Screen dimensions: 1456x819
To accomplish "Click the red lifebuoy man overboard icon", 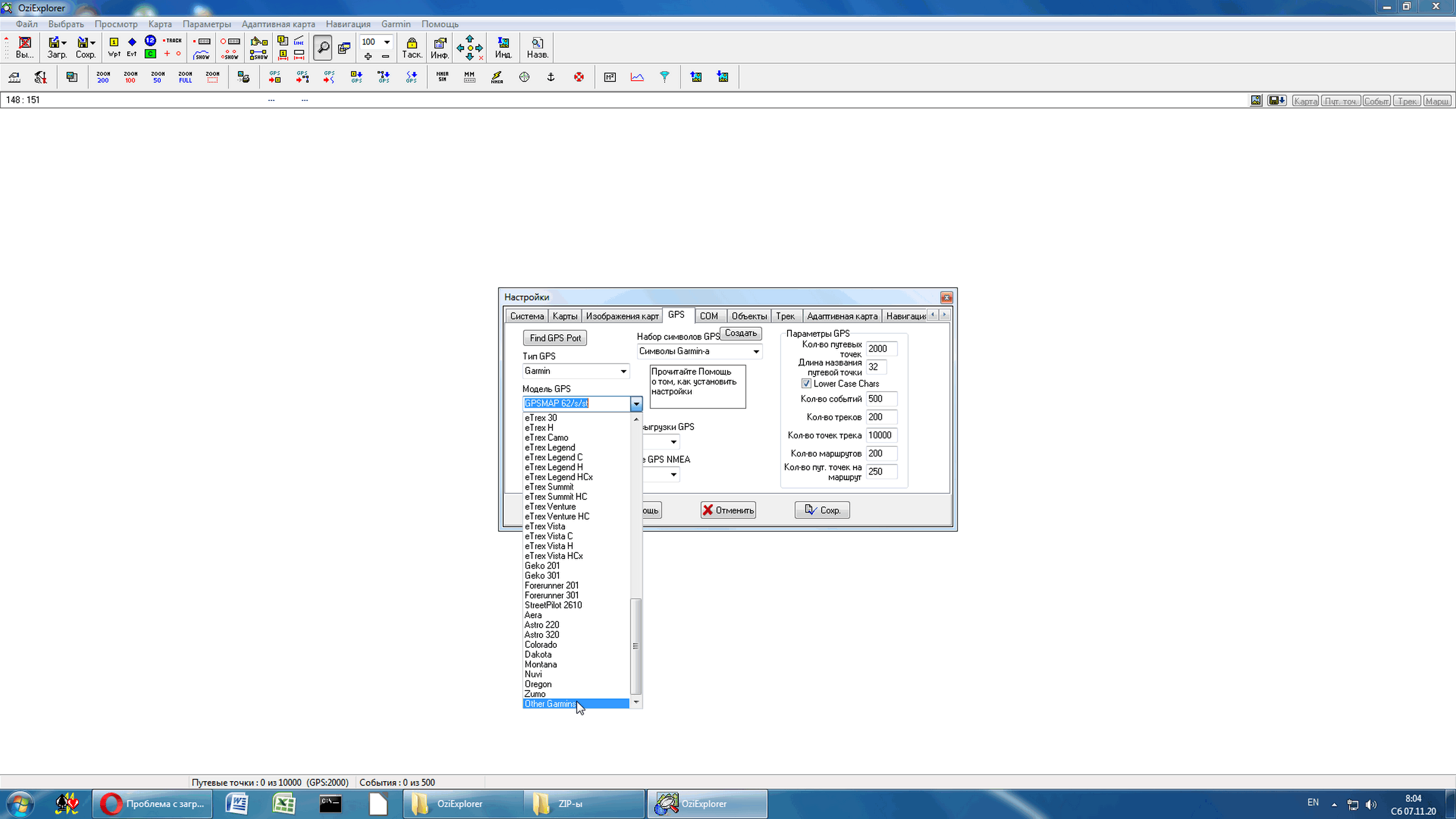I will (x=579, y=77).
